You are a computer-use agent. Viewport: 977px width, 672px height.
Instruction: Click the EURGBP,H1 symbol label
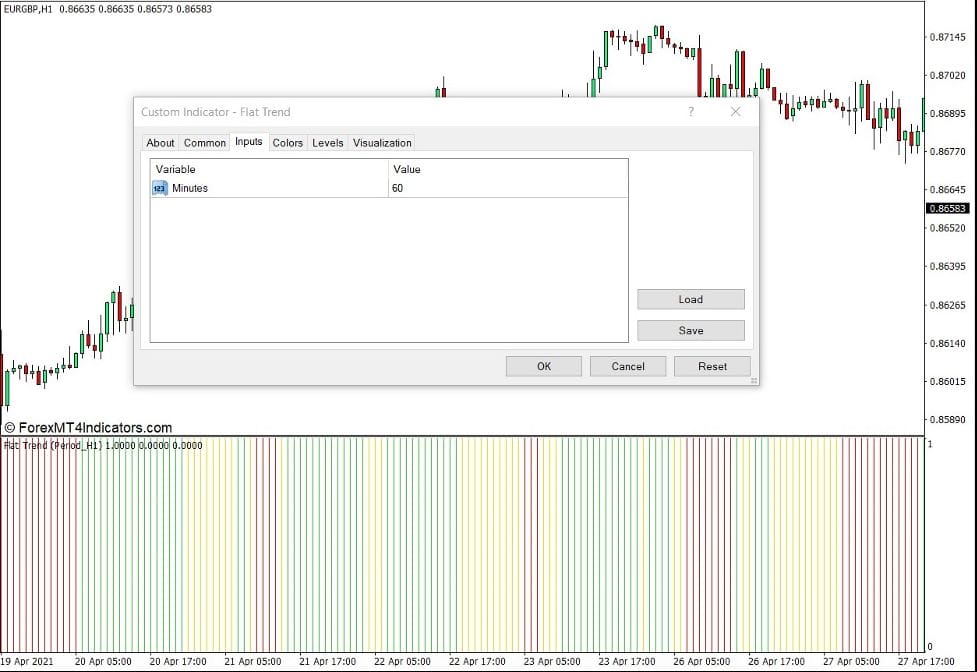30,8
